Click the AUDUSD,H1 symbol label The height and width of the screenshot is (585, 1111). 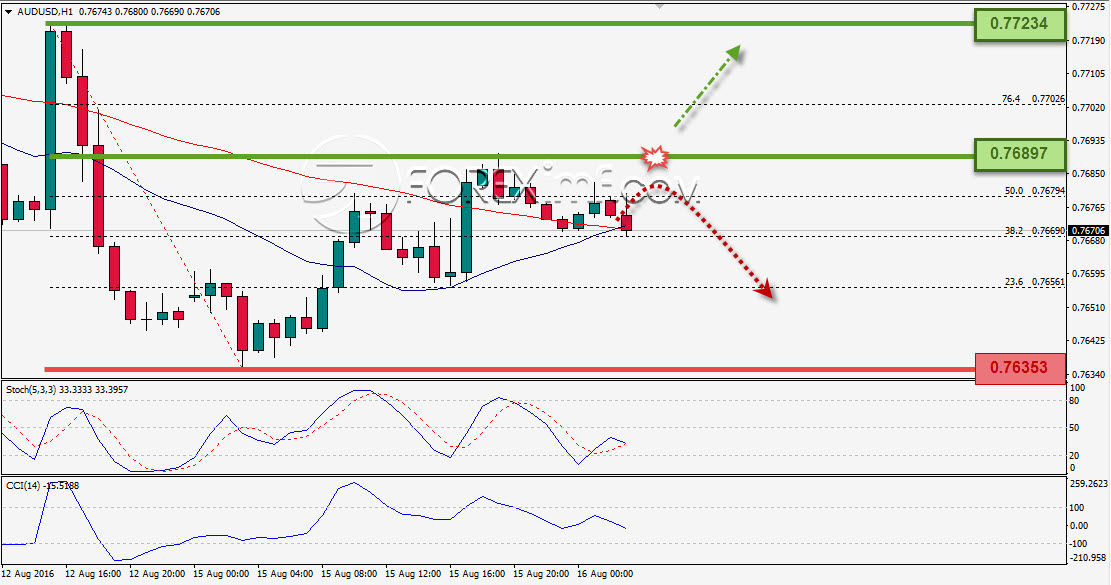pos(45,12)
